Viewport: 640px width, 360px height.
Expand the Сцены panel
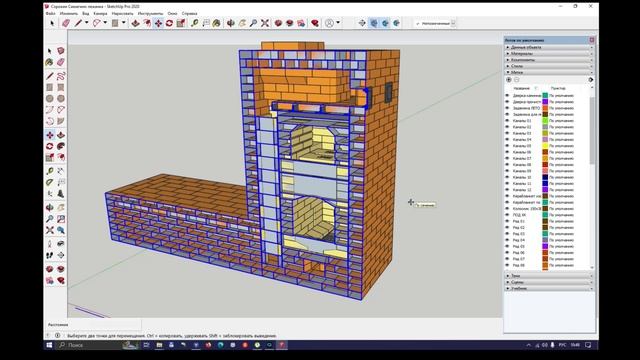coord(549,282)
